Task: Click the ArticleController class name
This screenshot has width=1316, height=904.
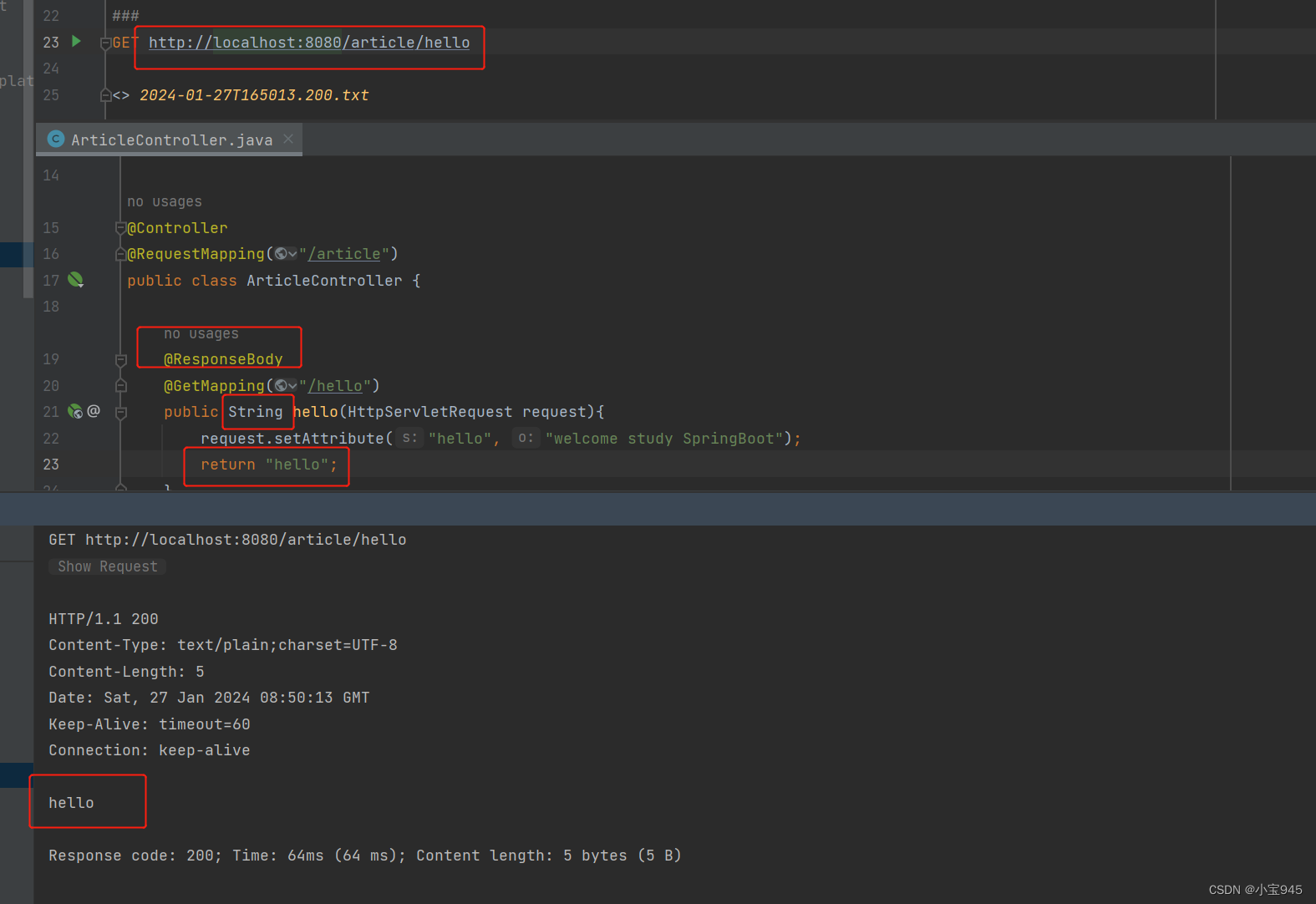Action: point(324,281)
